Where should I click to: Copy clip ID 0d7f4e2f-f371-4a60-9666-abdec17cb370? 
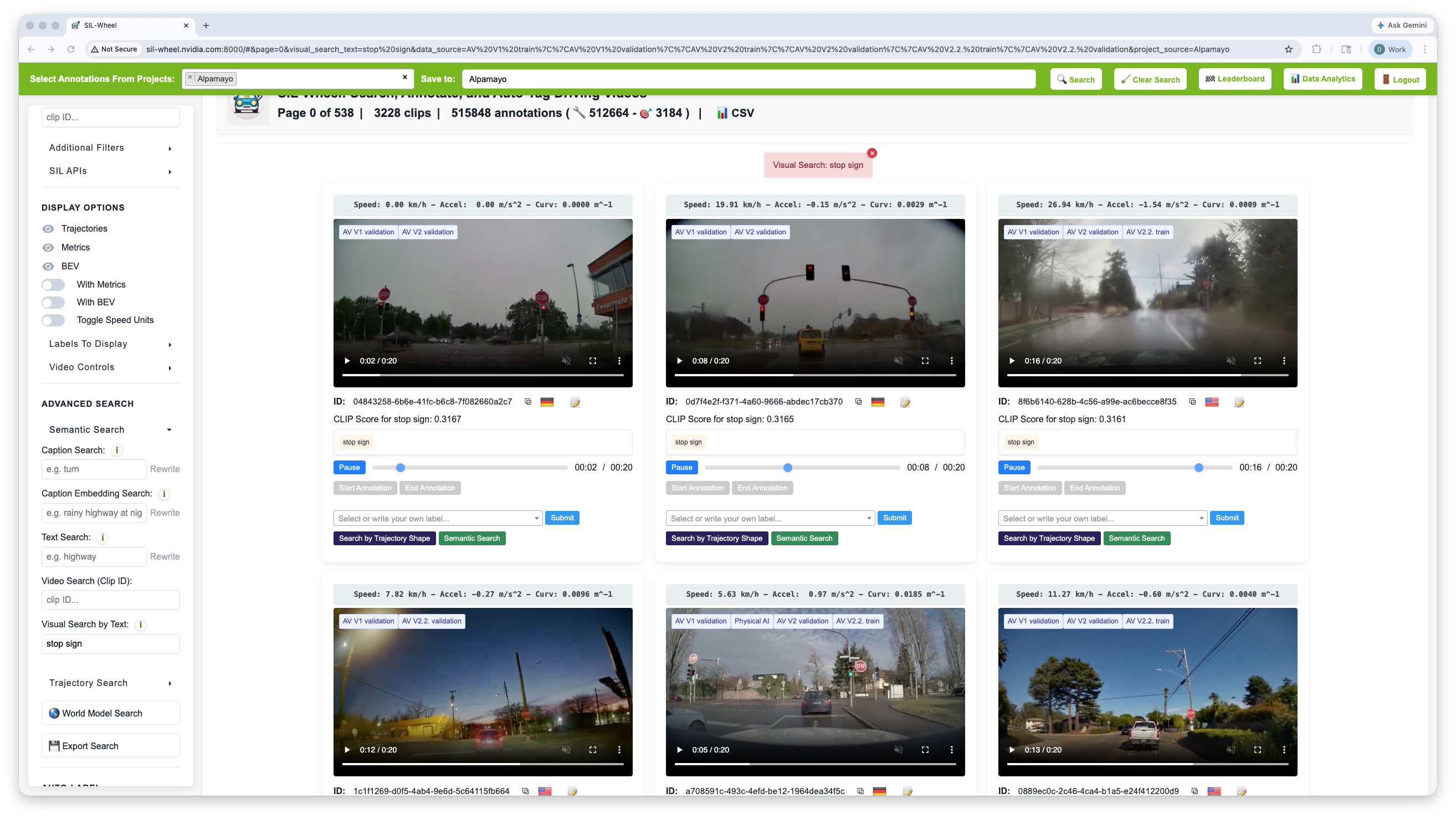[858, 402]
